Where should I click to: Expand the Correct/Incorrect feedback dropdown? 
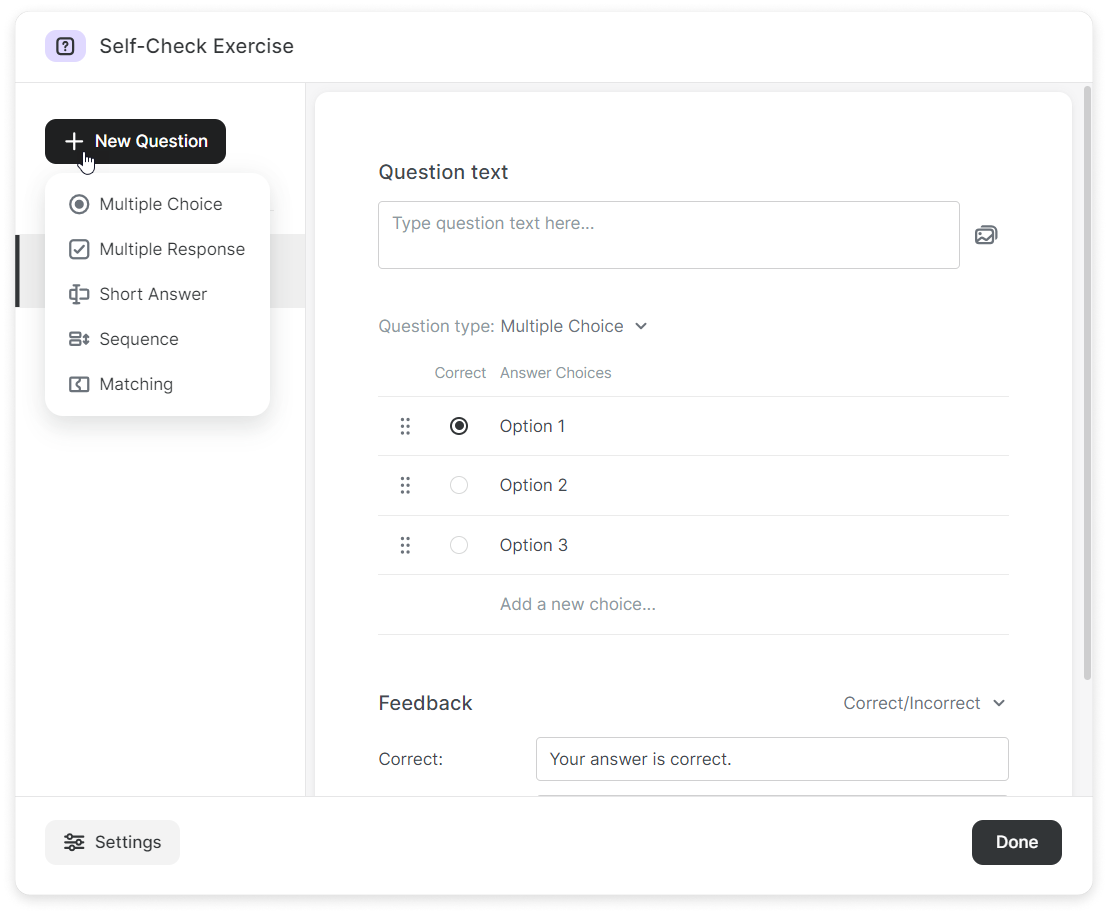point(924,703)
